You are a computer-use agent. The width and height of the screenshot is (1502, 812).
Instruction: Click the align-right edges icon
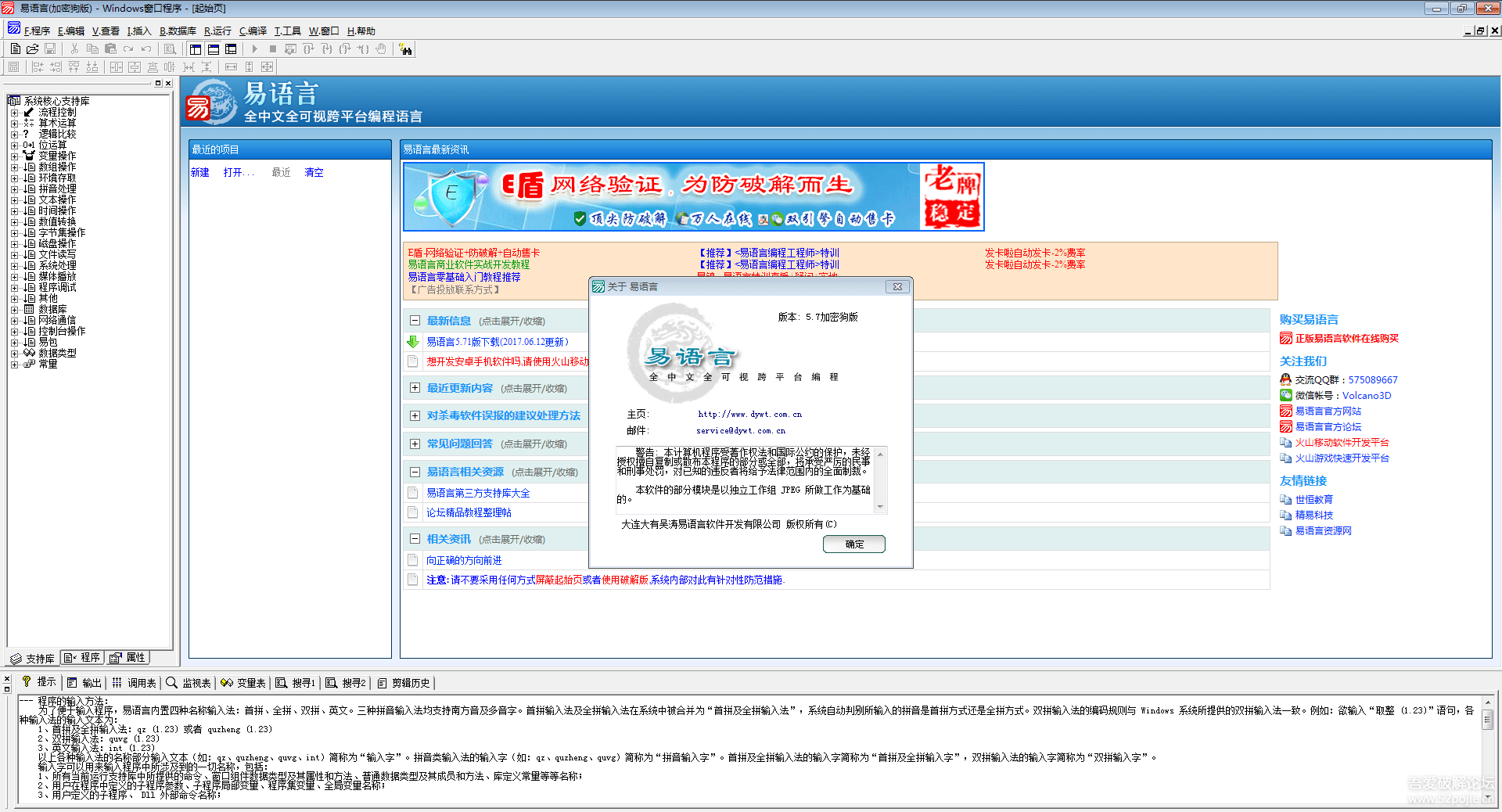[x=56, y=67]
